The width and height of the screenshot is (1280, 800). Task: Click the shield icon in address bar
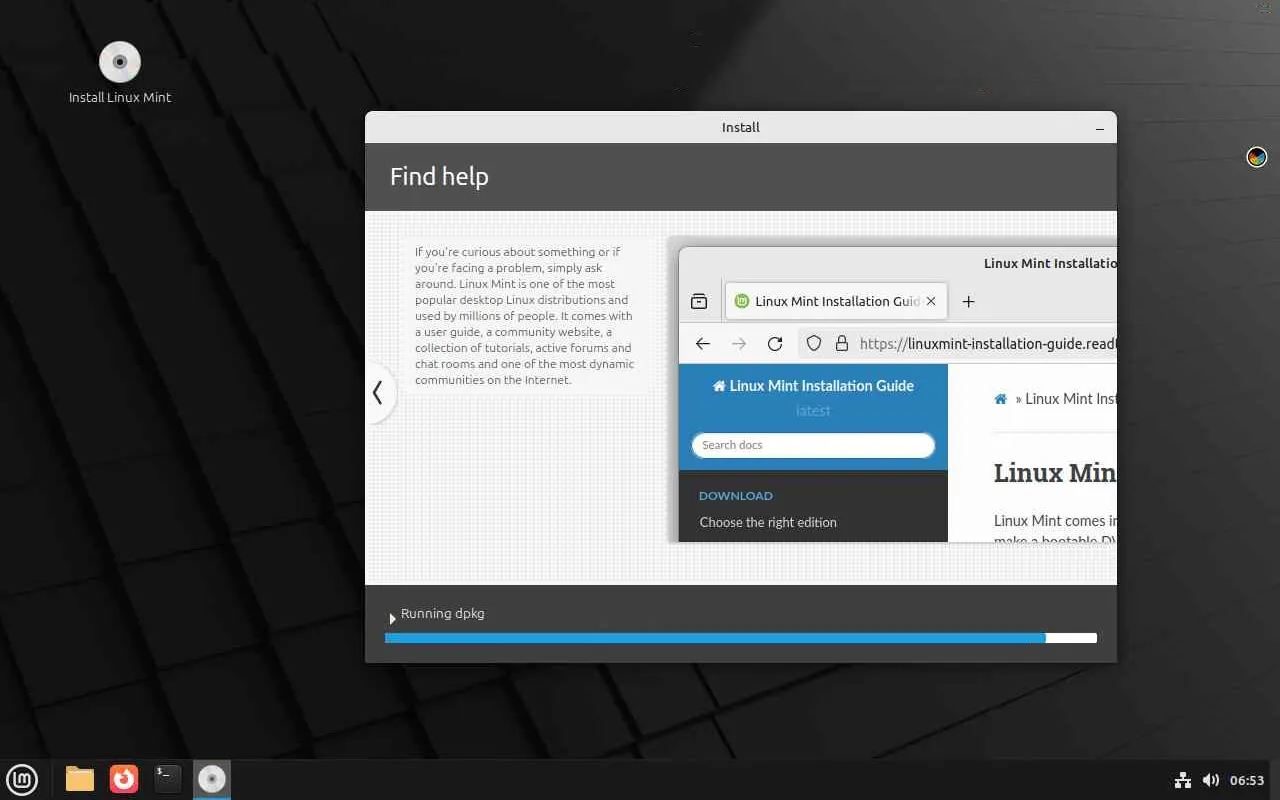(814, 343)
